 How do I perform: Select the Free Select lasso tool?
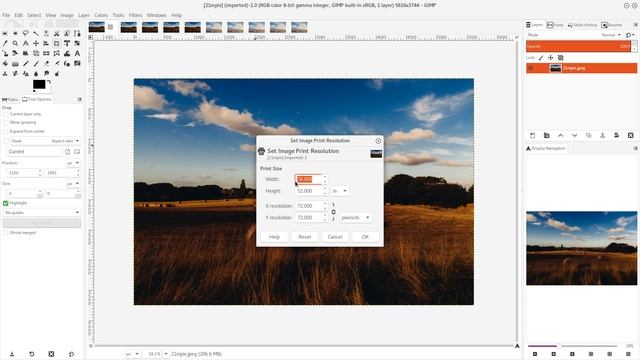tap(25, 33)
